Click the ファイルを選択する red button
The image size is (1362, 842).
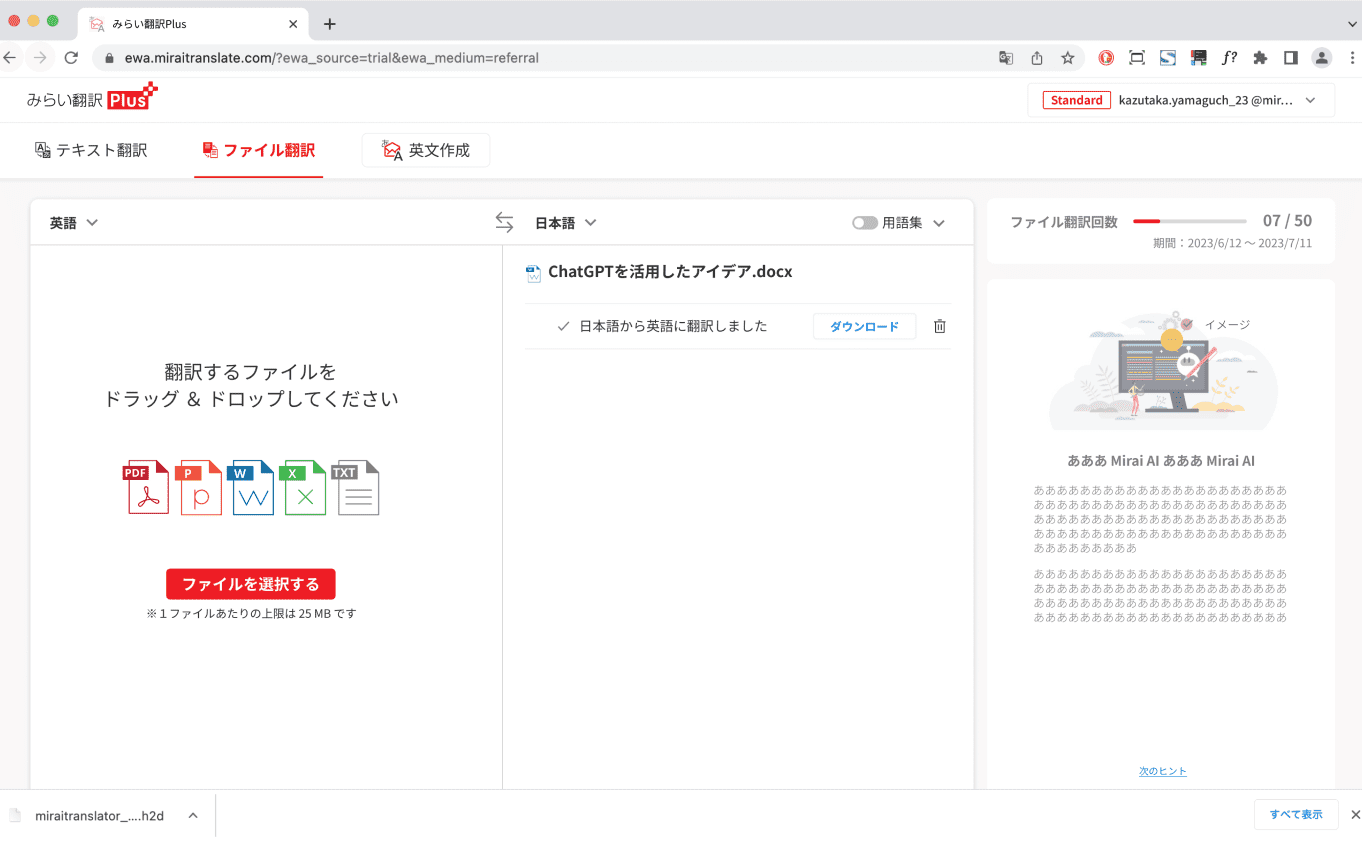[x=250, y=584]
